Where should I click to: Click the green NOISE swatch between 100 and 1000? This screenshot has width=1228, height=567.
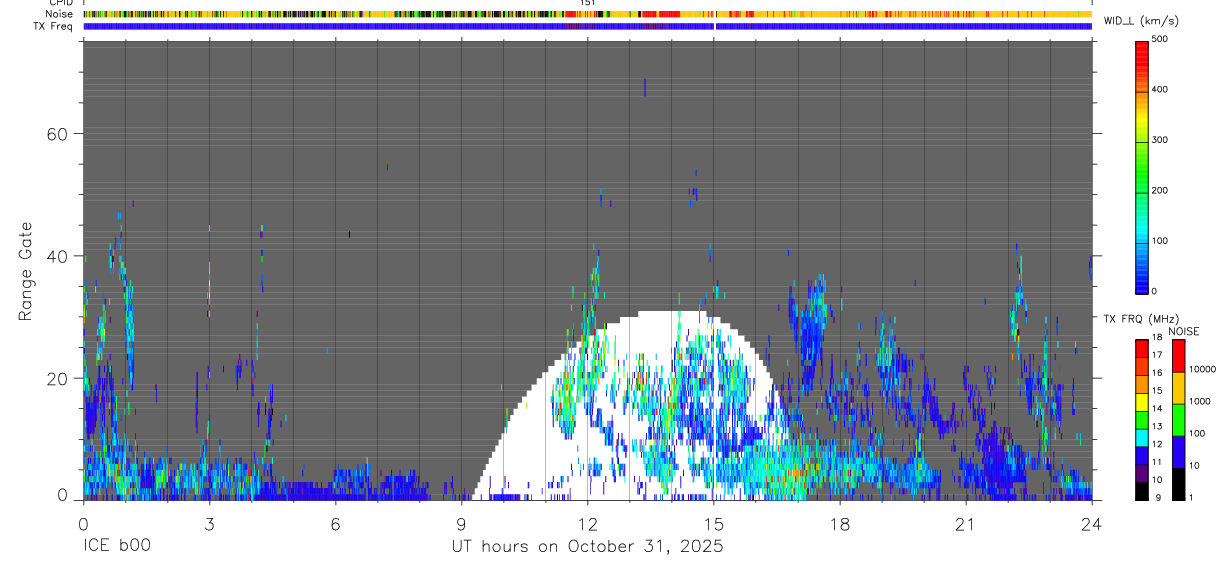click(1178, 419)
